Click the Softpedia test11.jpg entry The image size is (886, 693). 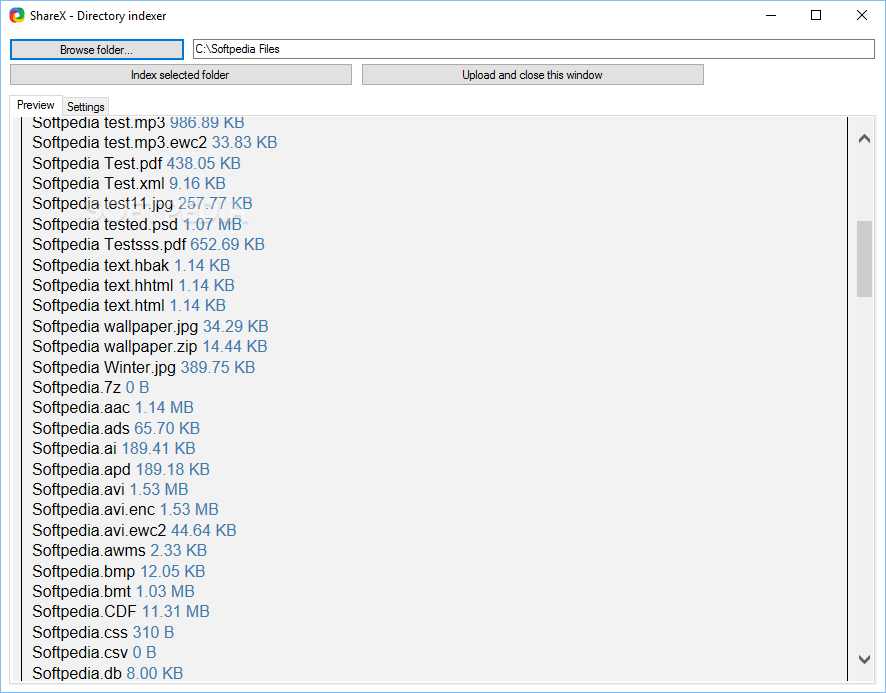tap(142, 203)
